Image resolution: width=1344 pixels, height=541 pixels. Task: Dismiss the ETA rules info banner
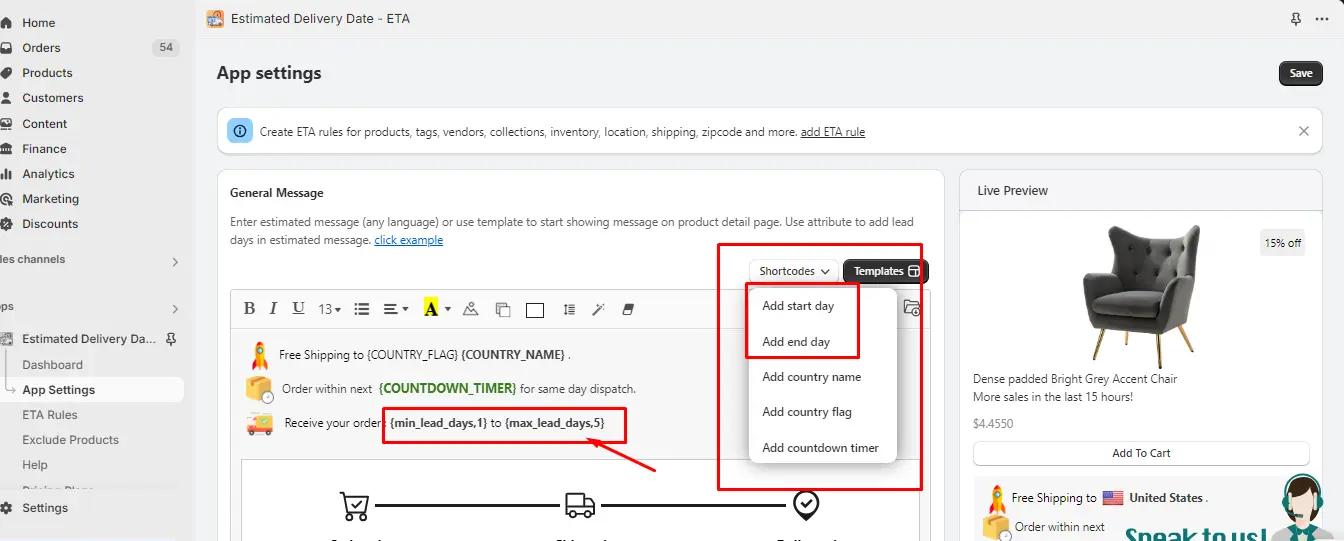click(x=1304, y=131)
